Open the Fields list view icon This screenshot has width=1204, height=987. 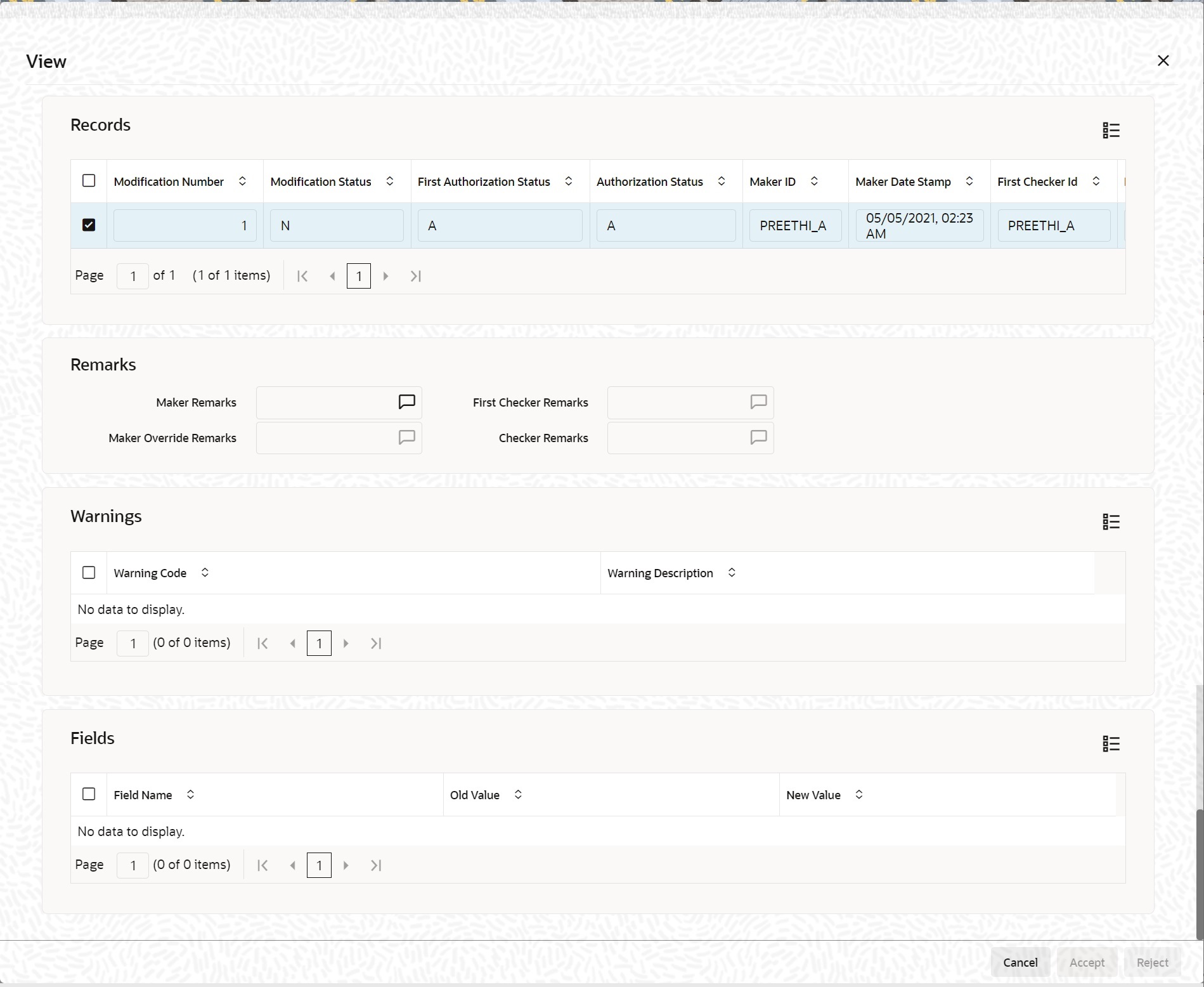coord(1111,743)
